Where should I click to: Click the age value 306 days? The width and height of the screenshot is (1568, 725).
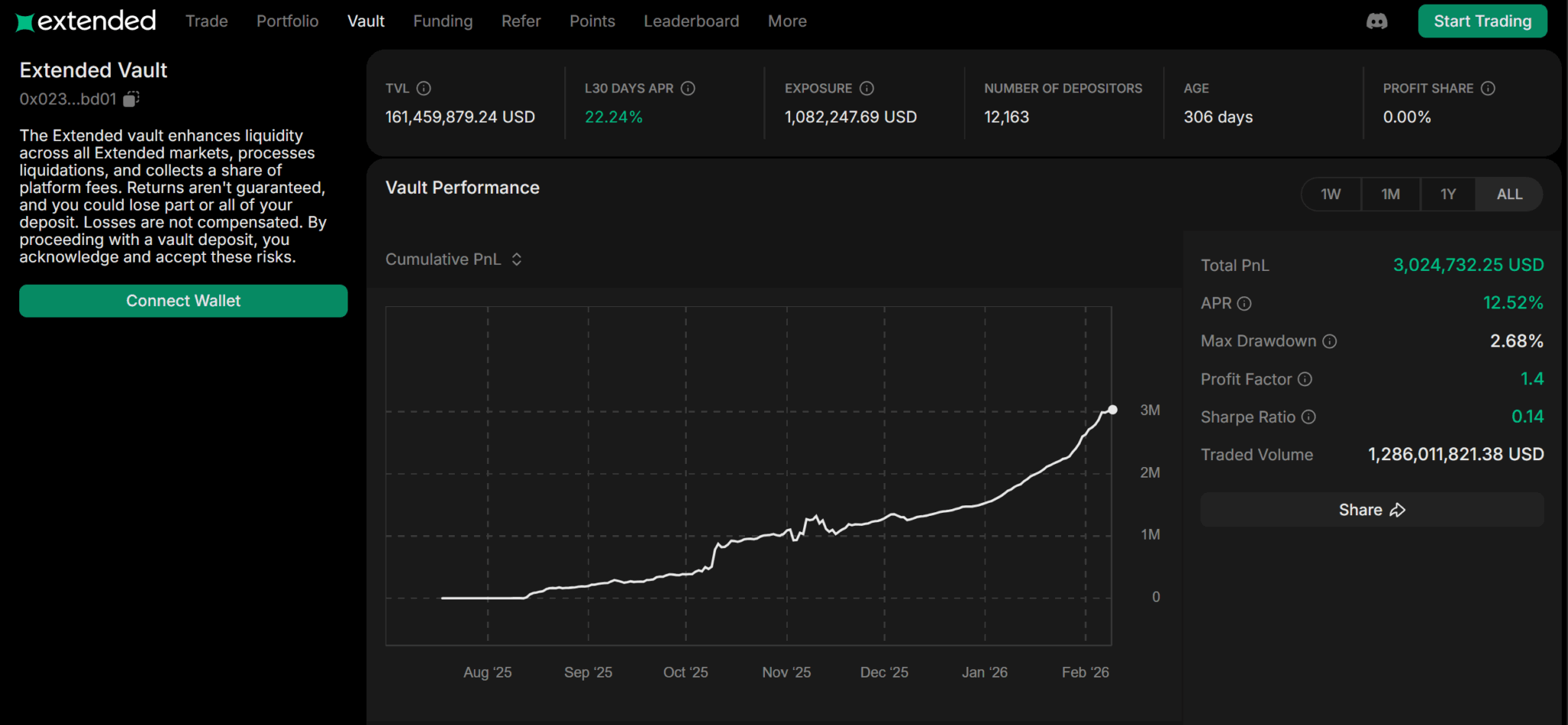coord(1218,117)
